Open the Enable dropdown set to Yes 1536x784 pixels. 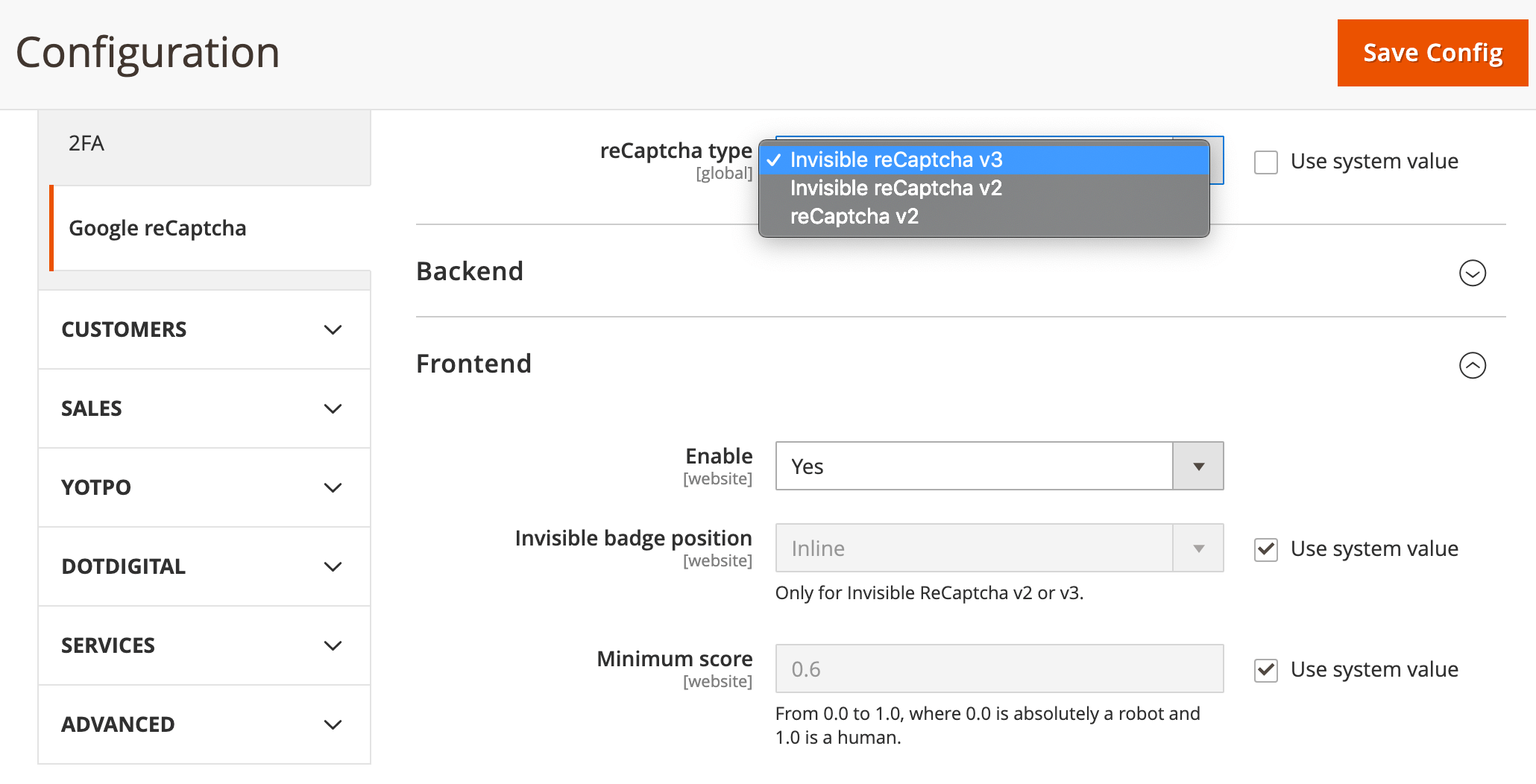coord(1198,466)
